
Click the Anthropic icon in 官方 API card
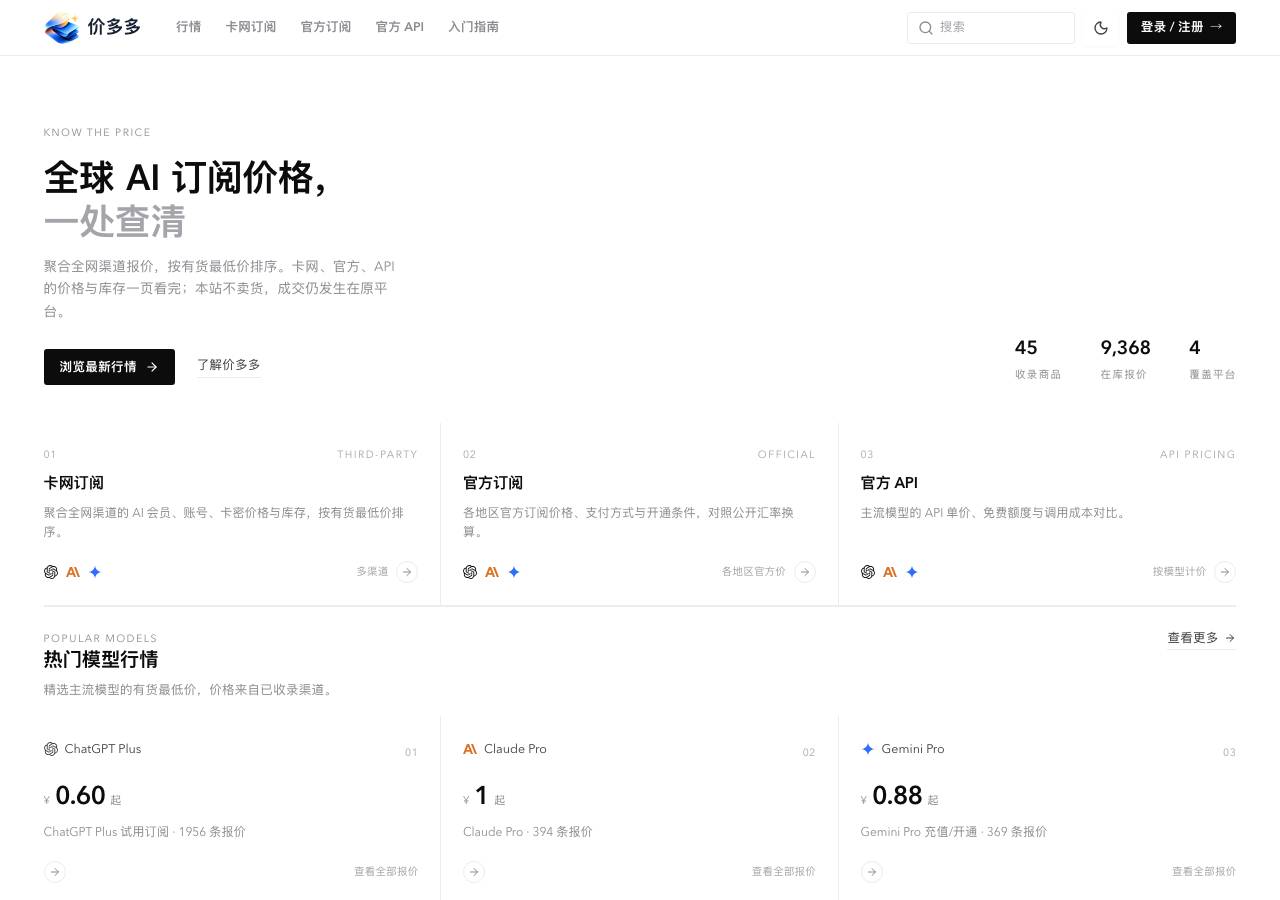click(890, 572)
